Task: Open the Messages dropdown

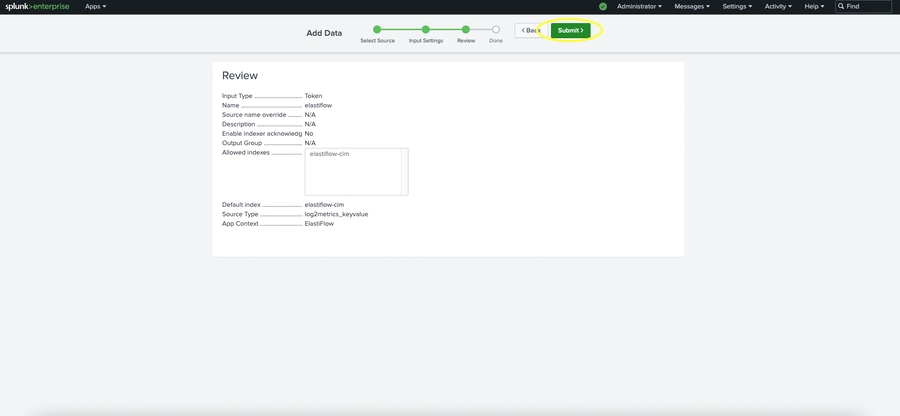Action: 692,6
